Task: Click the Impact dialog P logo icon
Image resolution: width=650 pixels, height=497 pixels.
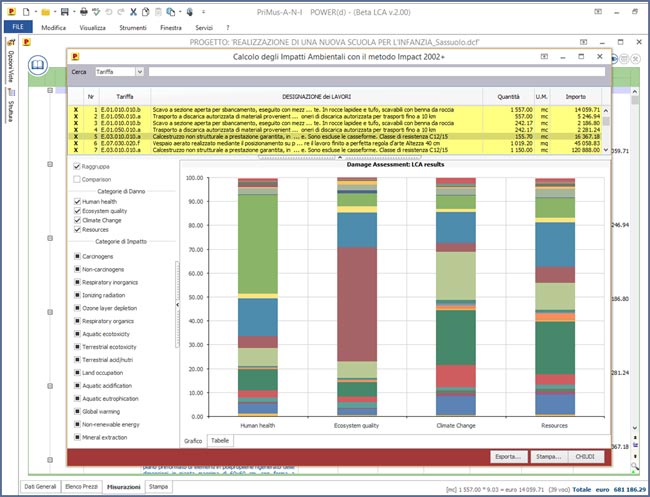Action: (x=75, y=57)
